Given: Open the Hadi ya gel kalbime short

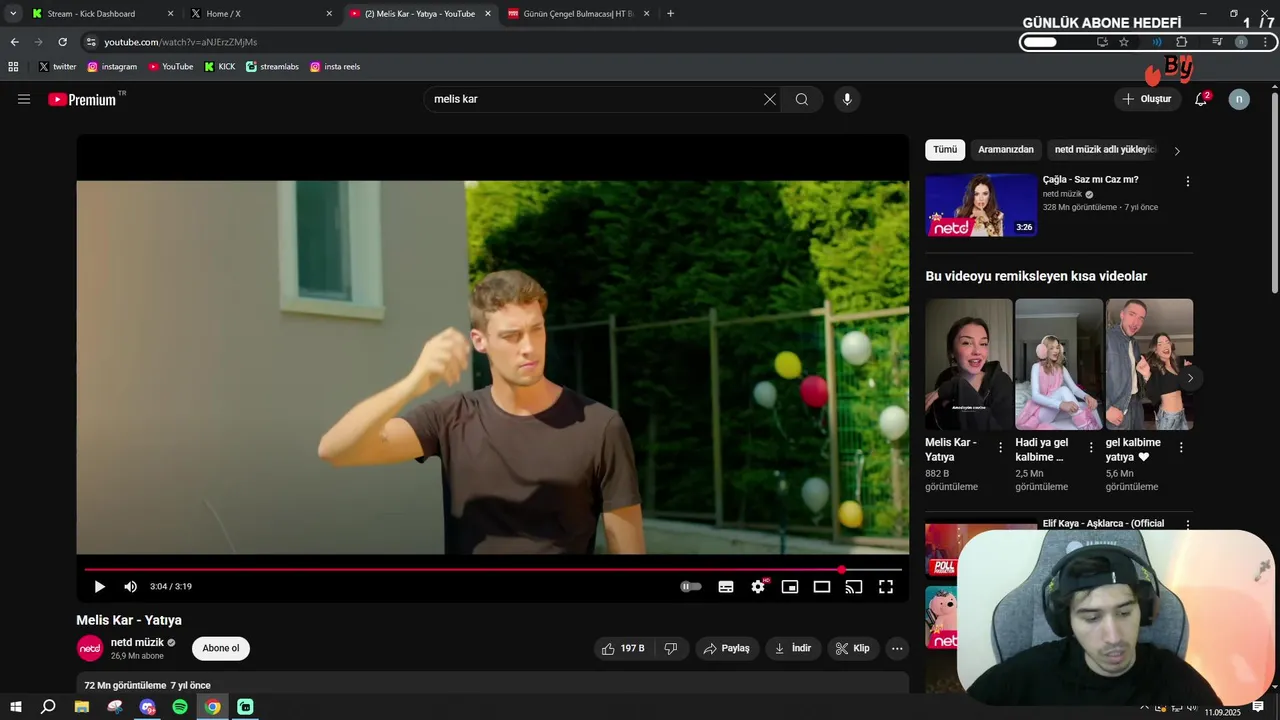Looking at the screenshot, I should [1059, 364].
